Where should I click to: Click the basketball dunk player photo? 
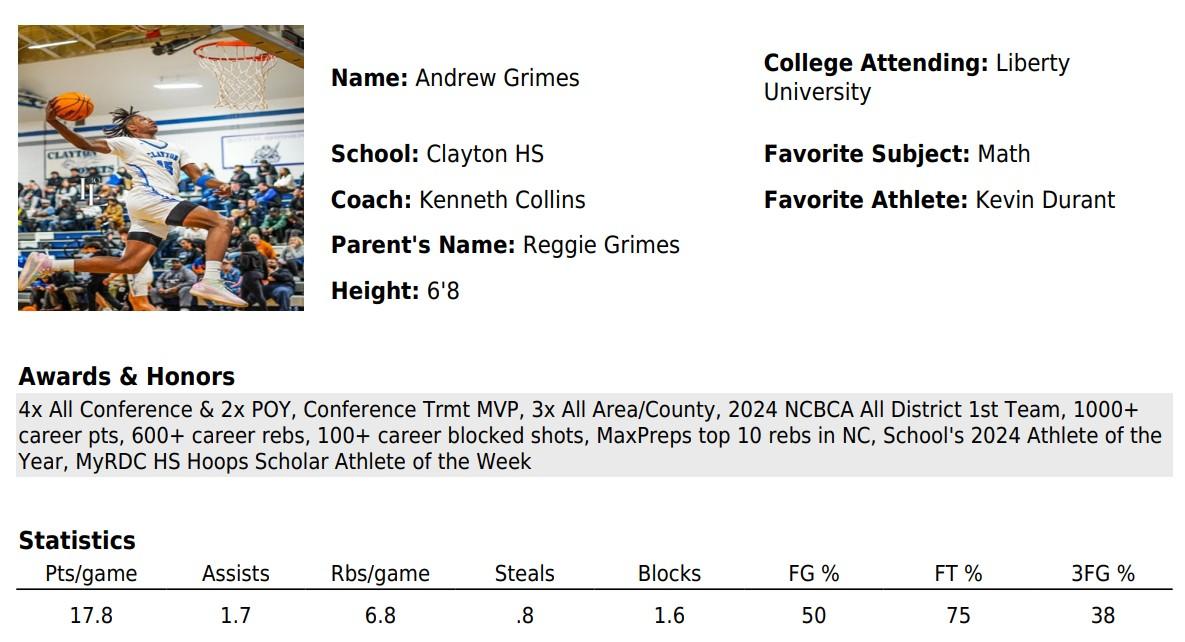(x=160, y=168)
